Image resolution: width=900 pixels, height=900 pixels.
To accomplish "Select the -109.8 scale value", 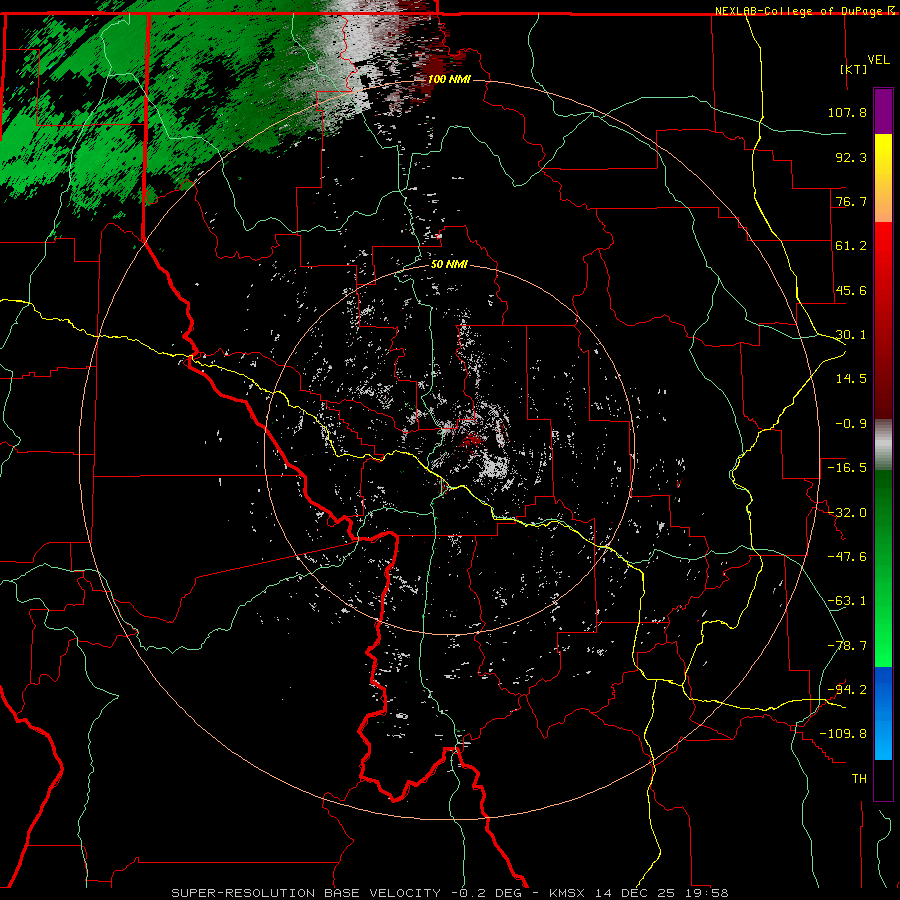I will pos(843,734).
